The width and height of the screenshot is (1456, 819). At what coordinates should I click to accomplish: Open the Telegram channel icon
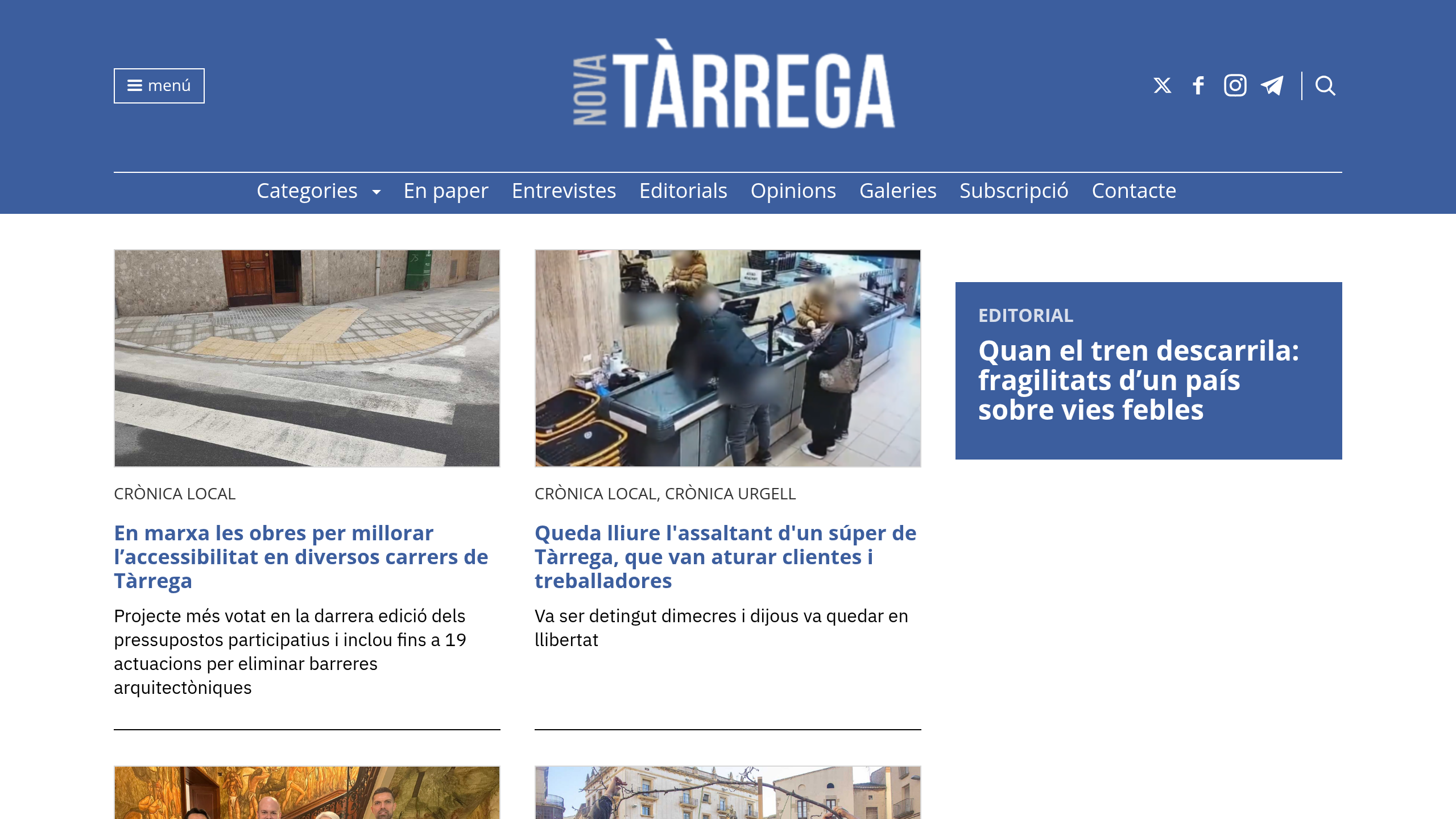pyautogui.click(x=1273, y=85)
